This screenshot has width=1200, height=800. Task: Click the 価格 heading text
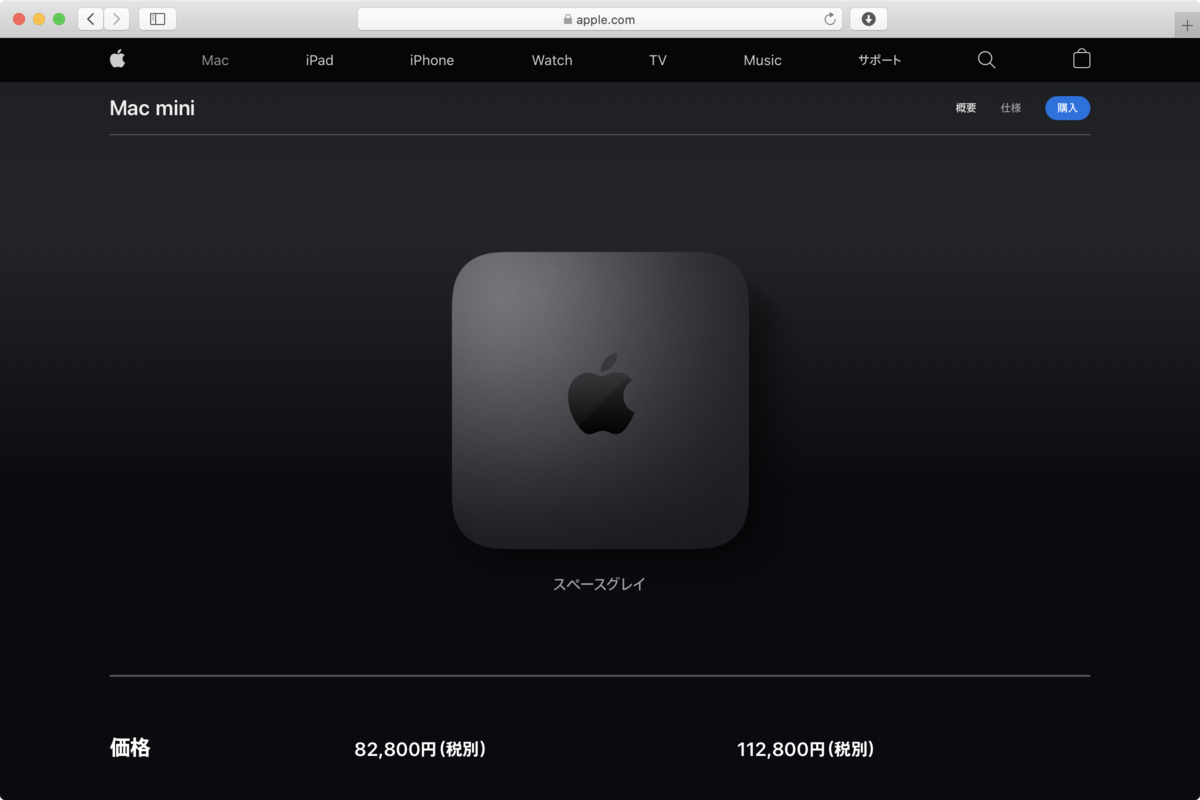pos(130,748)
